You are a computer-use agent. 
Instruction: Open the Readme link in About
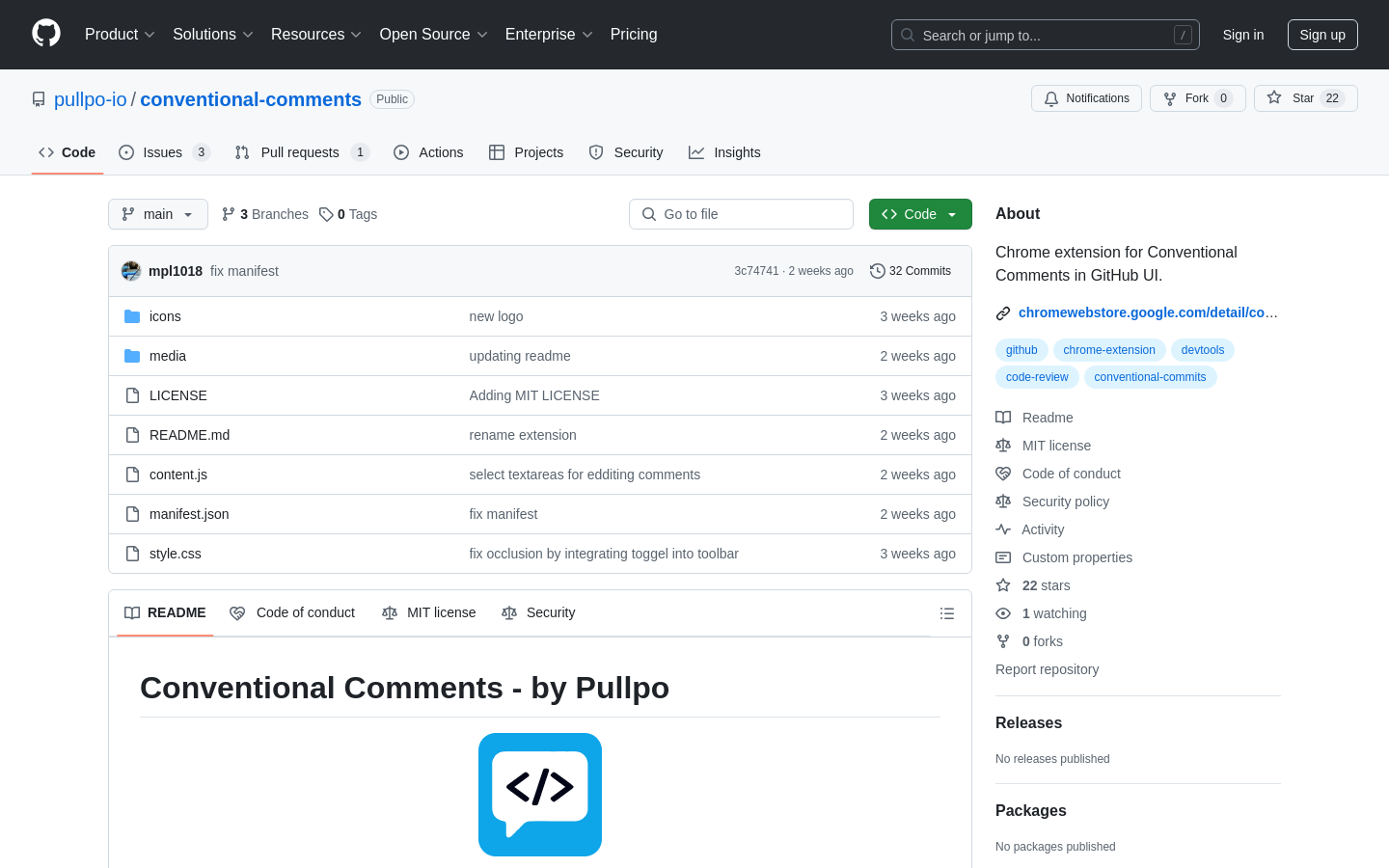1035,418
